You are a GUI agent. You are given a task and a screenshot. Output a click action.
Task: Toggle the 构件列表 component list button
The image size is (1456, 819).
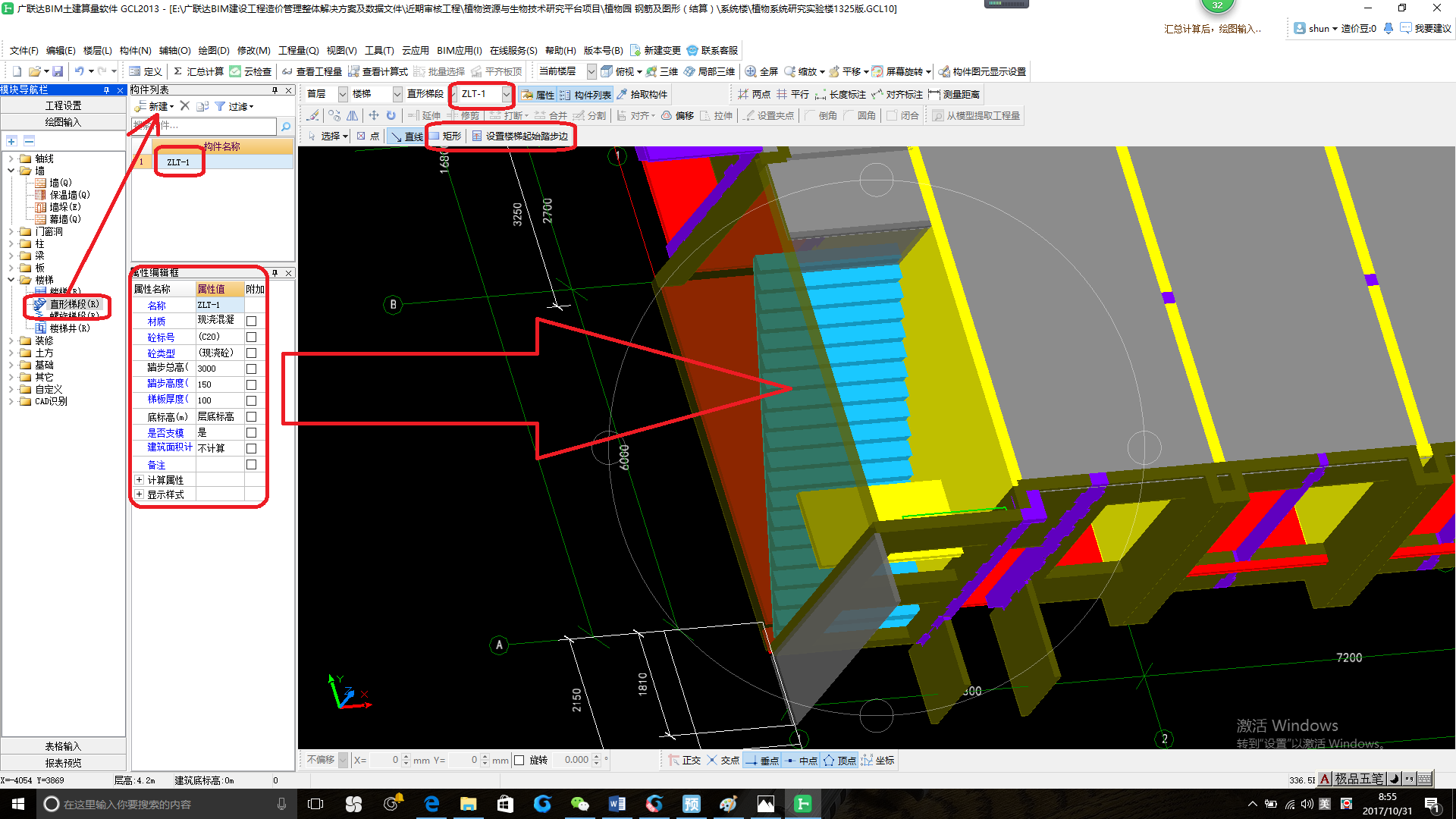point(585,95)
